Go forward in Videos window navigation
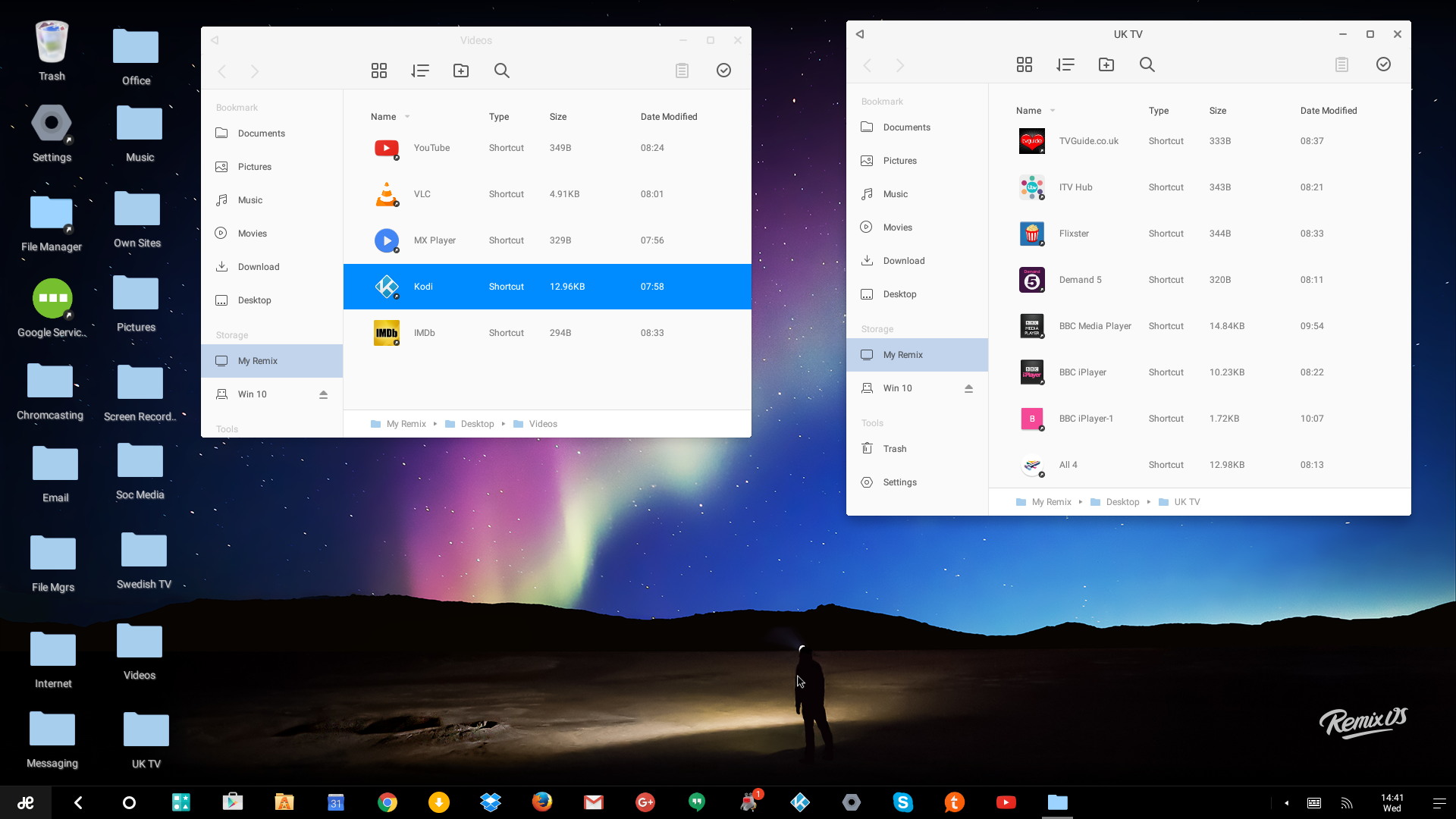 [x=255, y=71]
